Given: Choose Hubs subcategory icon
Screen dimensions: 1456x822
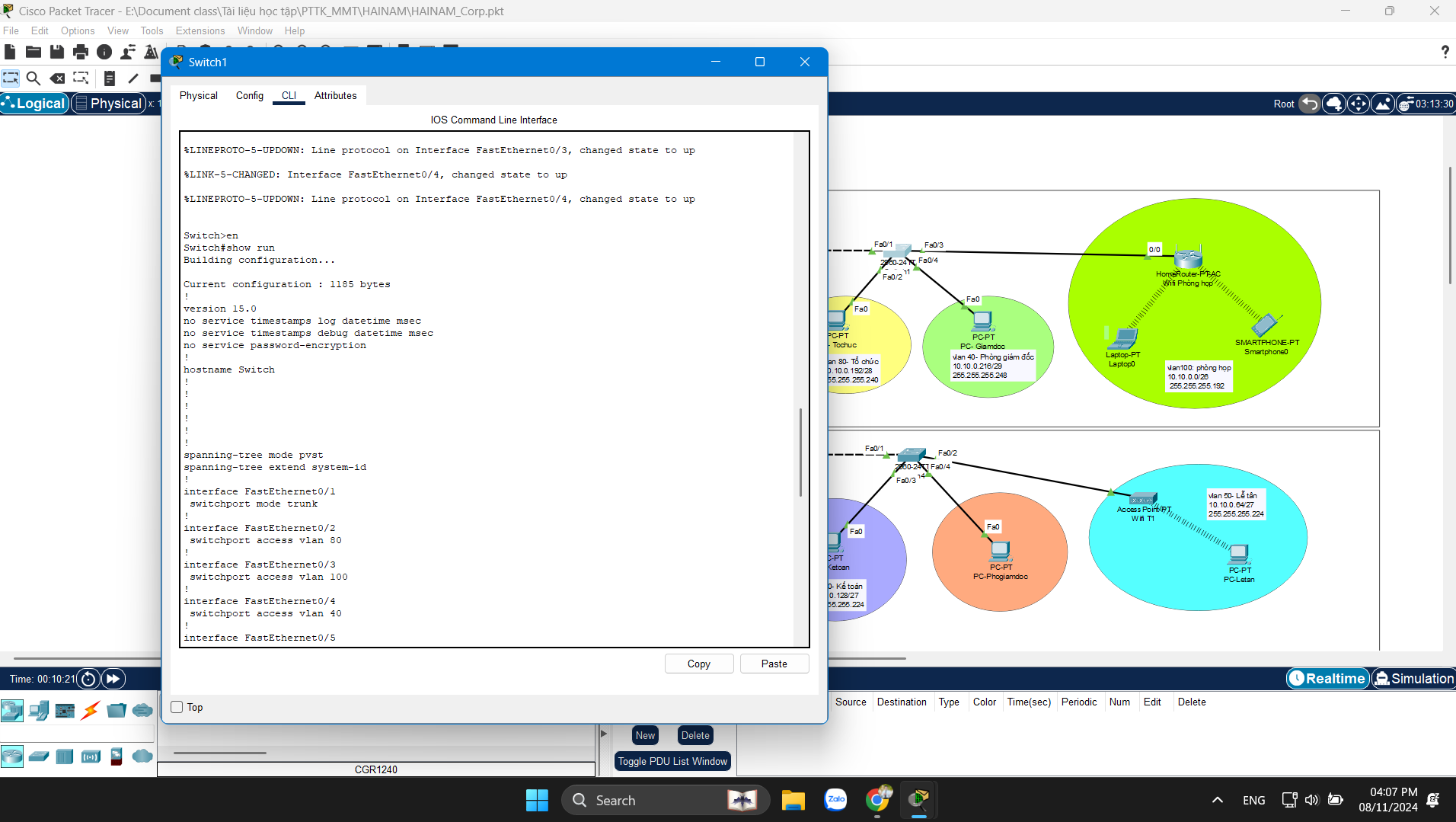Looking at the screenshot, I should pos(65,756).
